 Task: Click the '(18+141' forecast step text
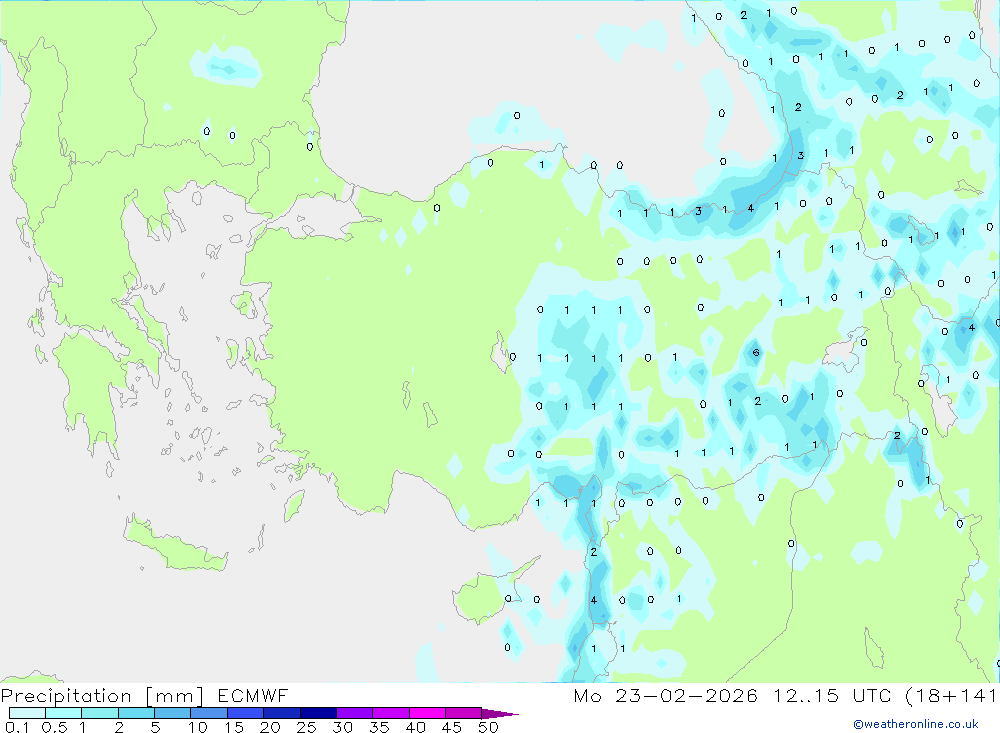pyautogui.click(x=950, y=695)
